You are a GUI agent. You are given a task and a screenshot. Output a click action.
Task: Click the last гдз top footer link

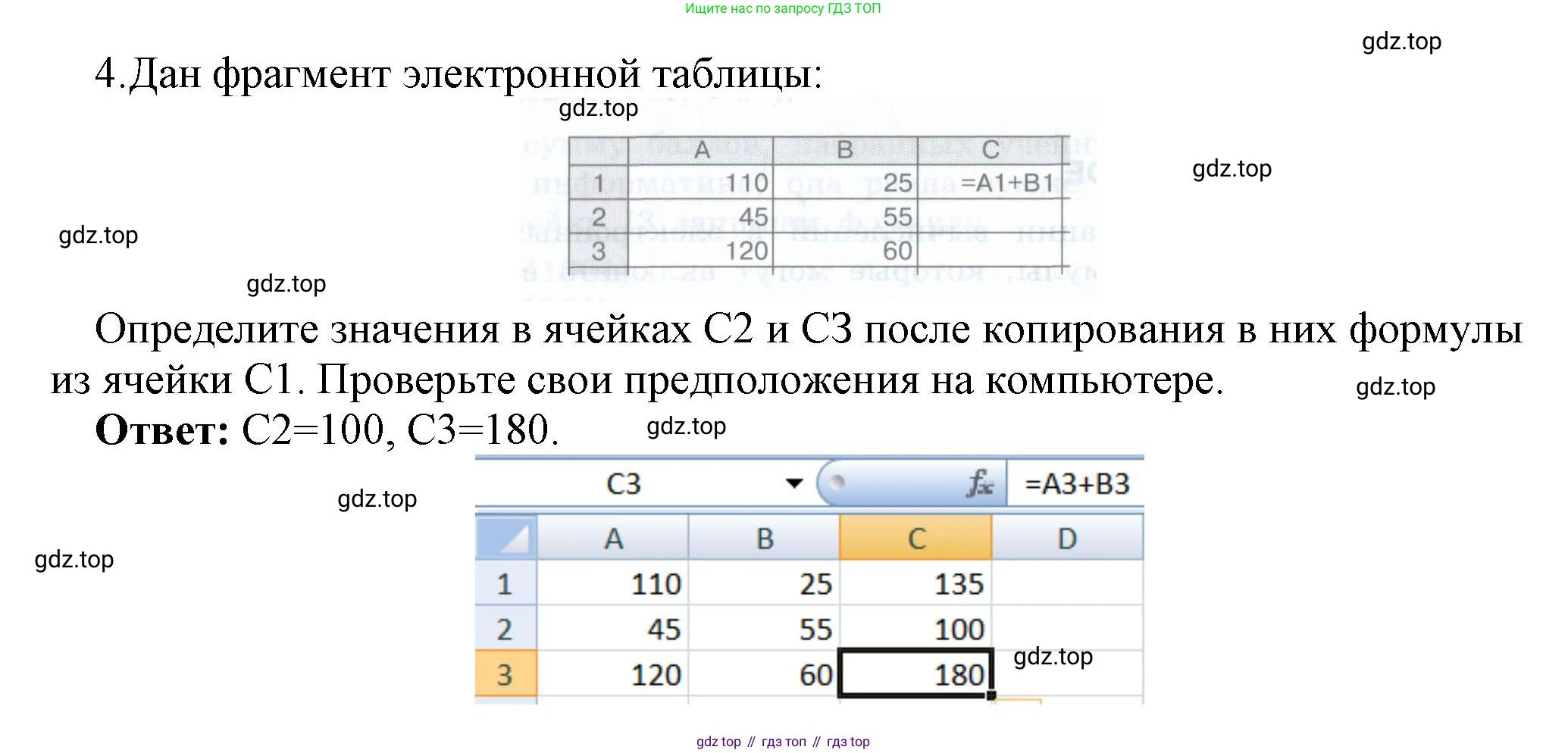[848, 742]
